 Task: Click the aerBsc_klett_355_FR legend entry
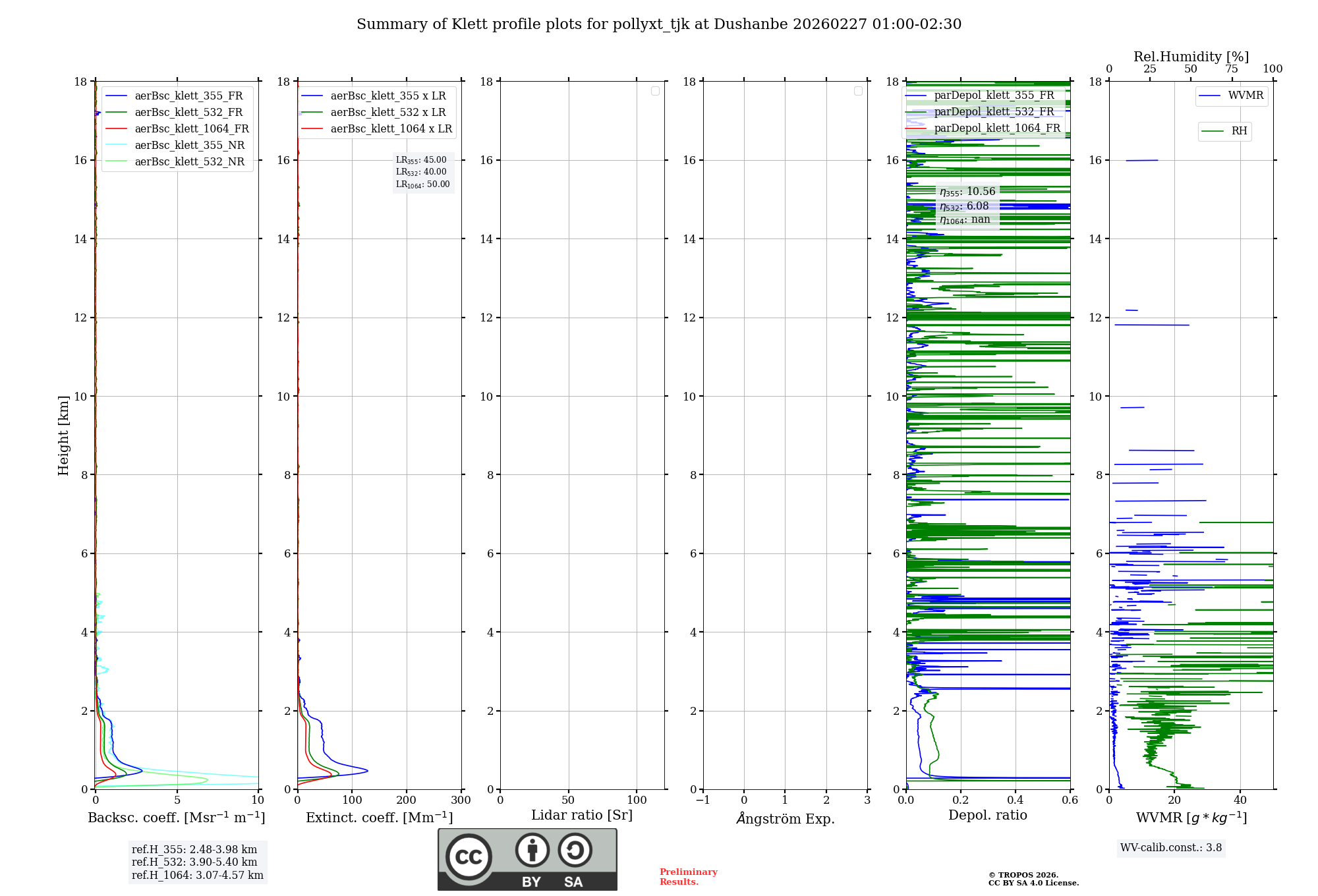pos(188,96)
